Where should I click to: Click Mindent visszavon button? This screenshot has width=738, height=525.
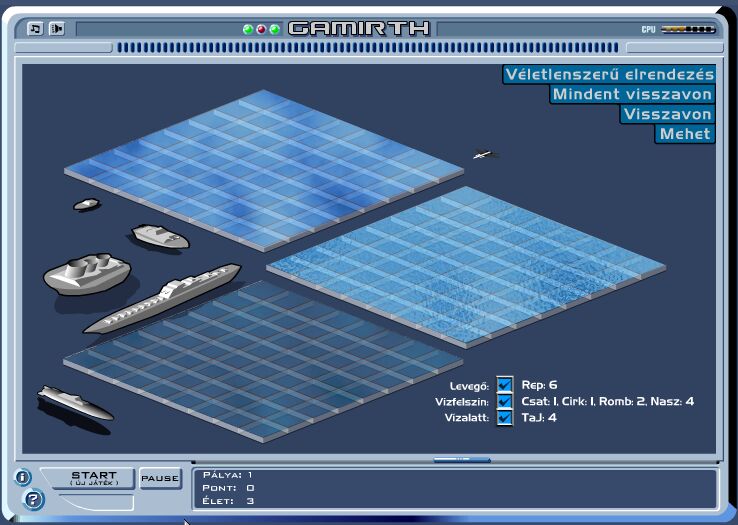(x=632, y=94)
